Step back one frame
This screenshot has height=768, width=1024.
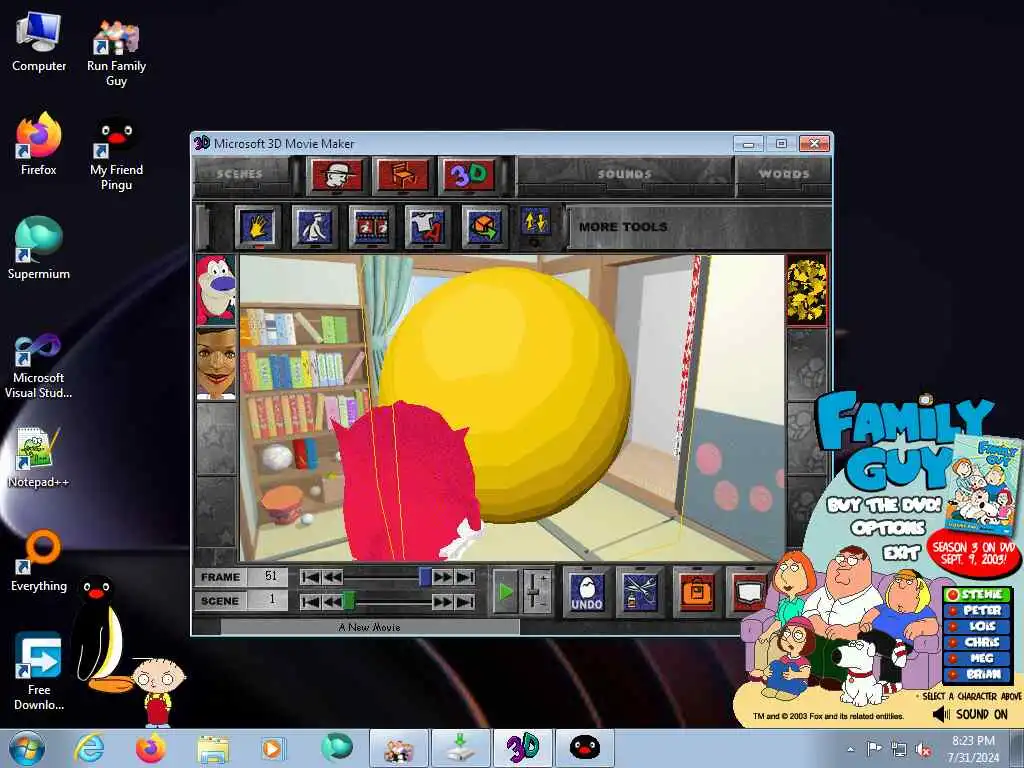tap(332, 577)
